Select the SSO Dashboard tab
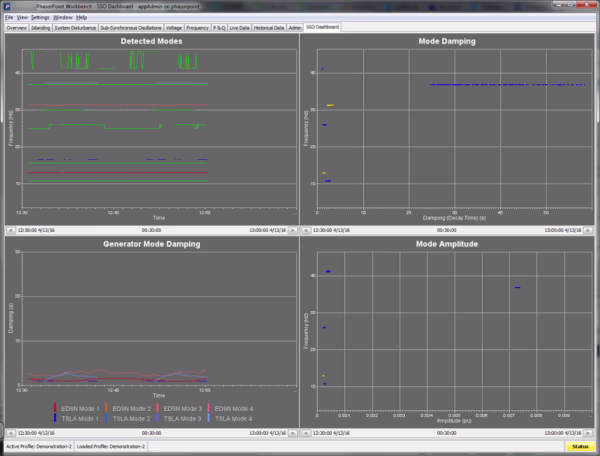 click(x=322, y=27)
